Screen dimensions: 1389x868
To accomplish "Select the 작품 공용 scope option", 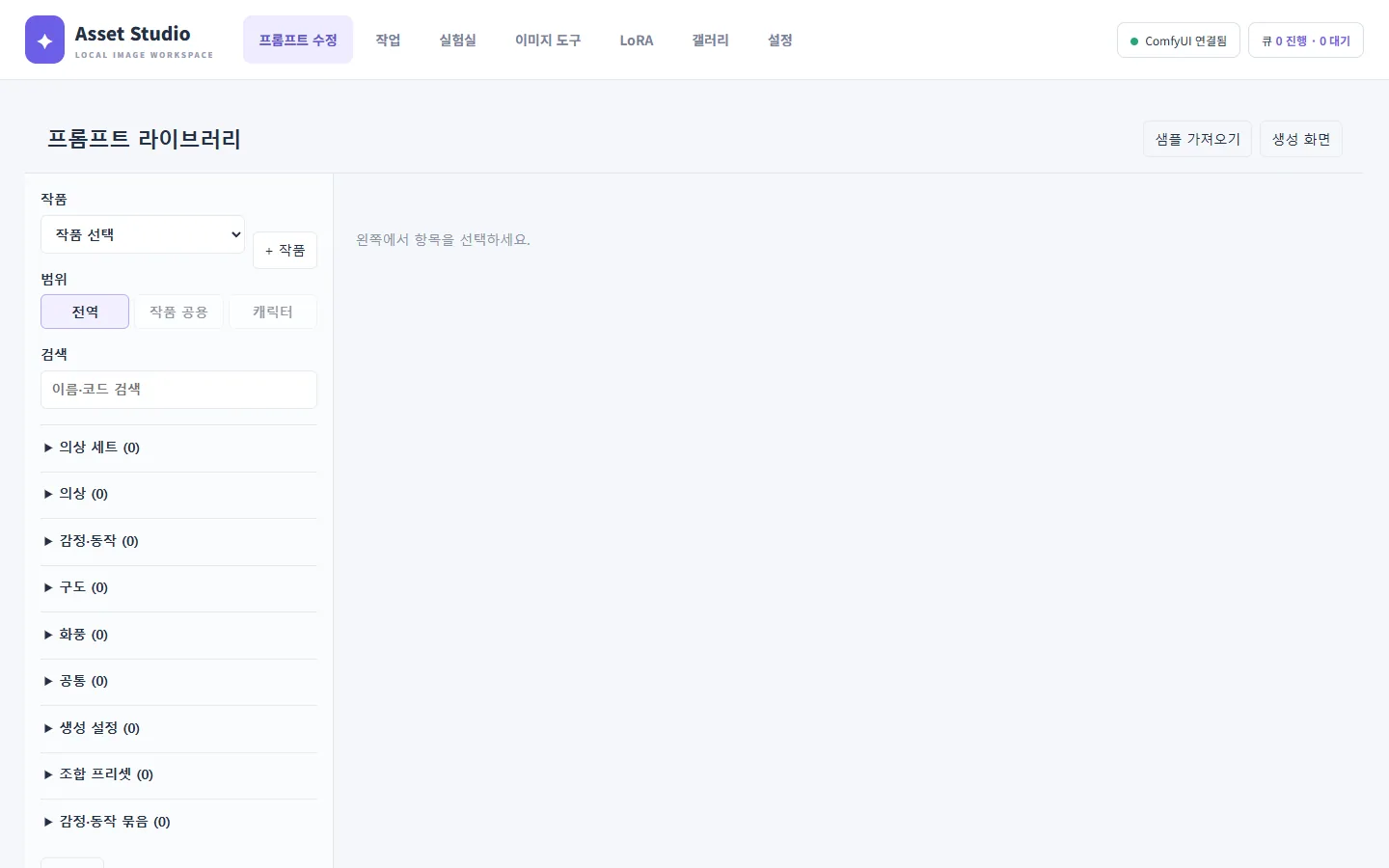I will [178, 312].
